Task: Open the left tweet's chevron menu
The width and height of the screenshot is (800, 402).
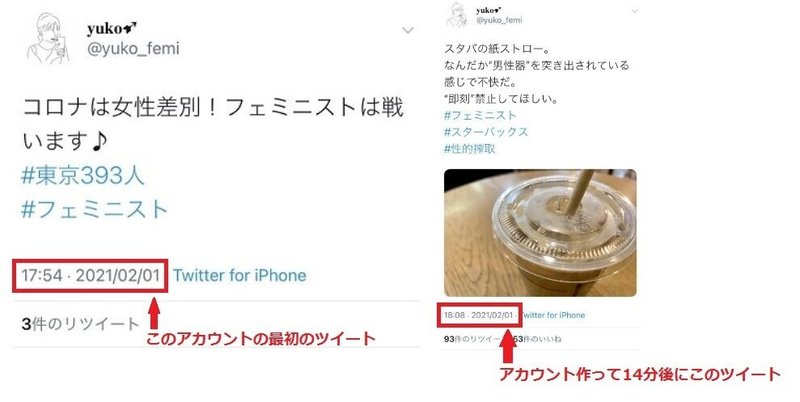Action: (408, 30)
